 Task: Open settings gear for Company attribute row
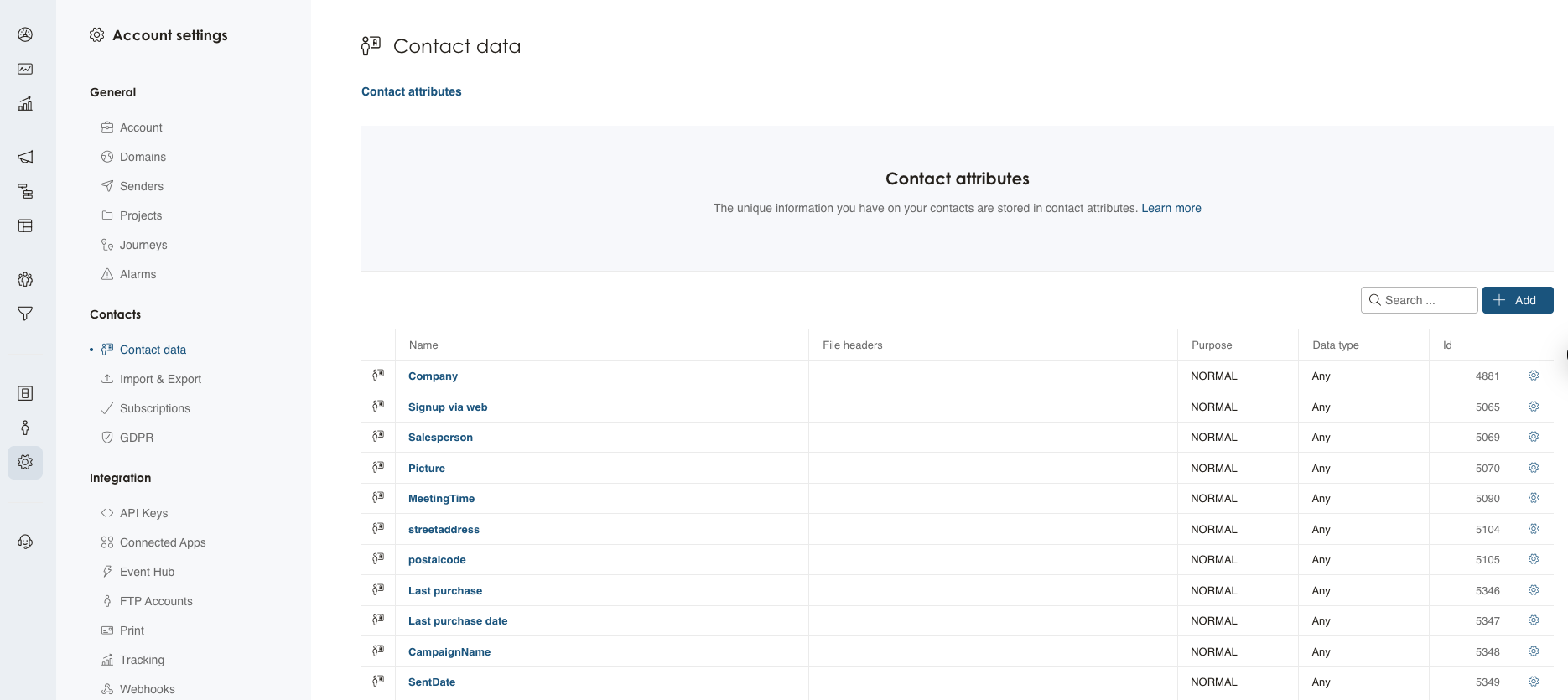pyautogui.click(x=1533, y=376)
